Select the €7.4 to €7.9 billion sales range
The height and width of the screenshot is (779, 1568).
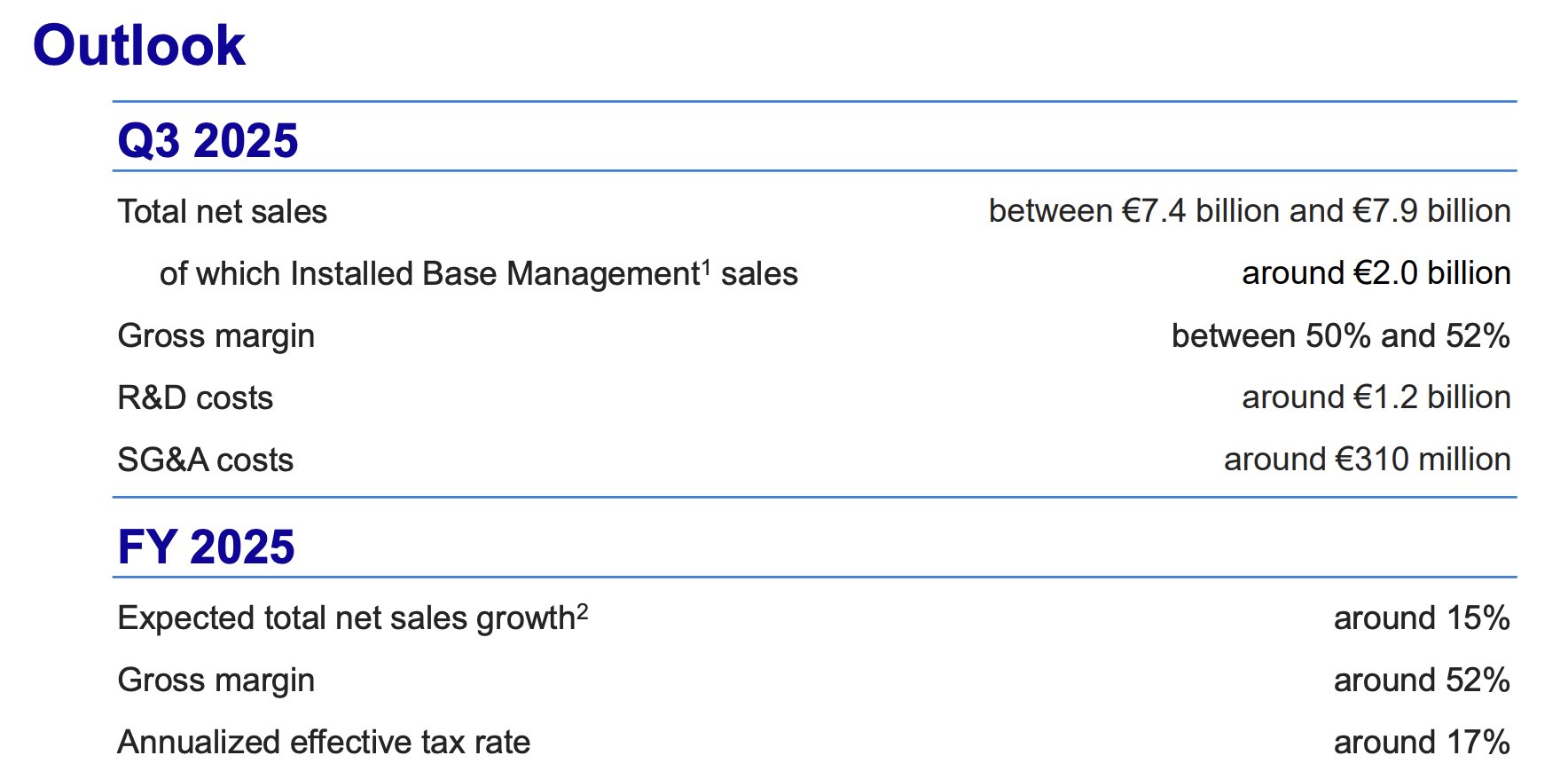1249,211
